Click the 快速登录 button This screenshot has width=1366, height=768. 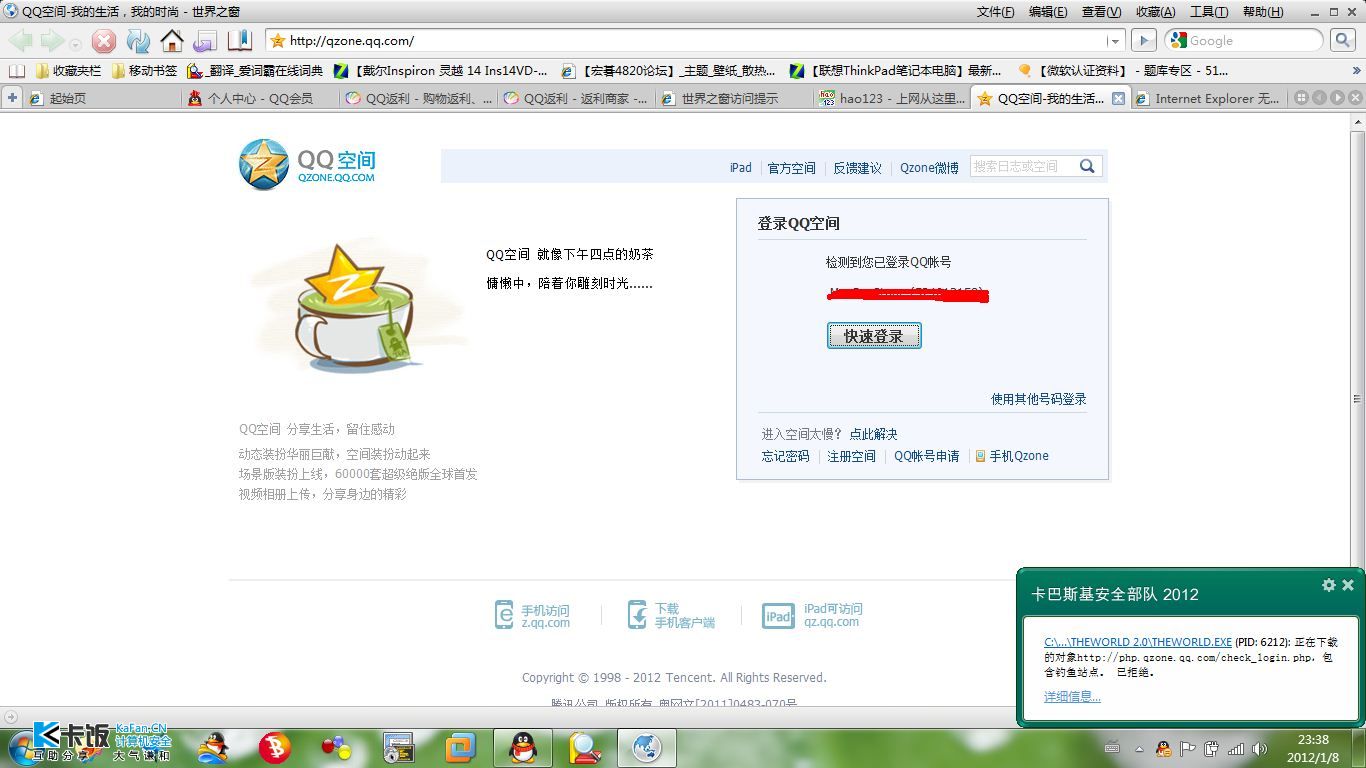[874, 336]
